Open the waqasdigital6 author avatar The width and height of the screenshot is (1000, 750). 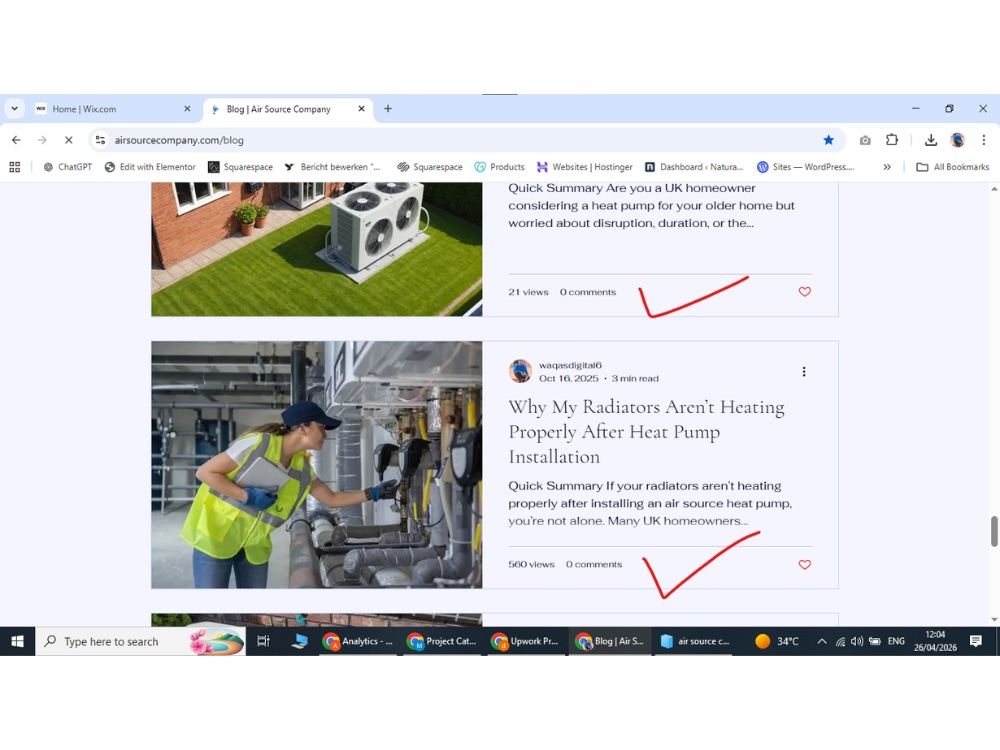(x=520, y=371)
